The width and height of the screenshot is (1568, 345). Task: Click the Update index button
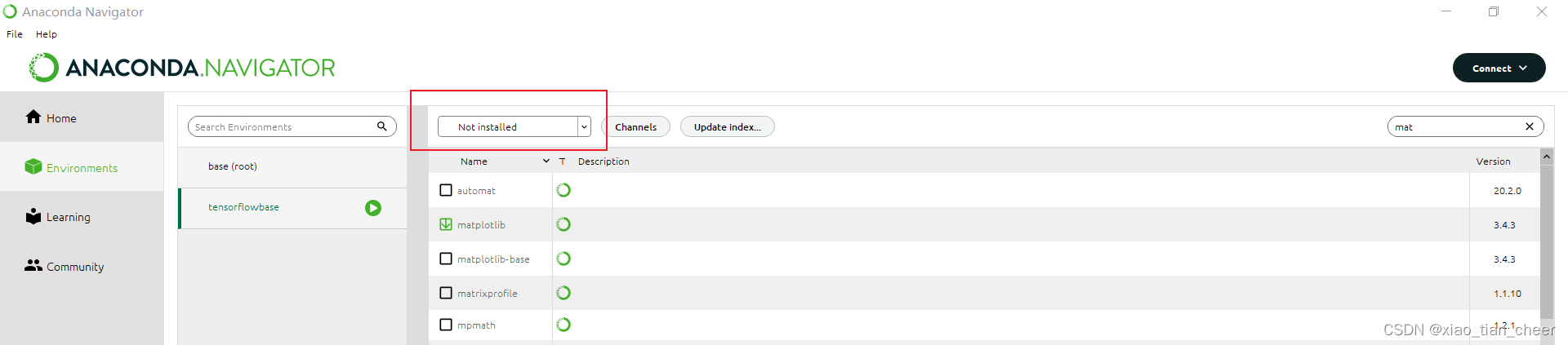click(x=728, y=126)
